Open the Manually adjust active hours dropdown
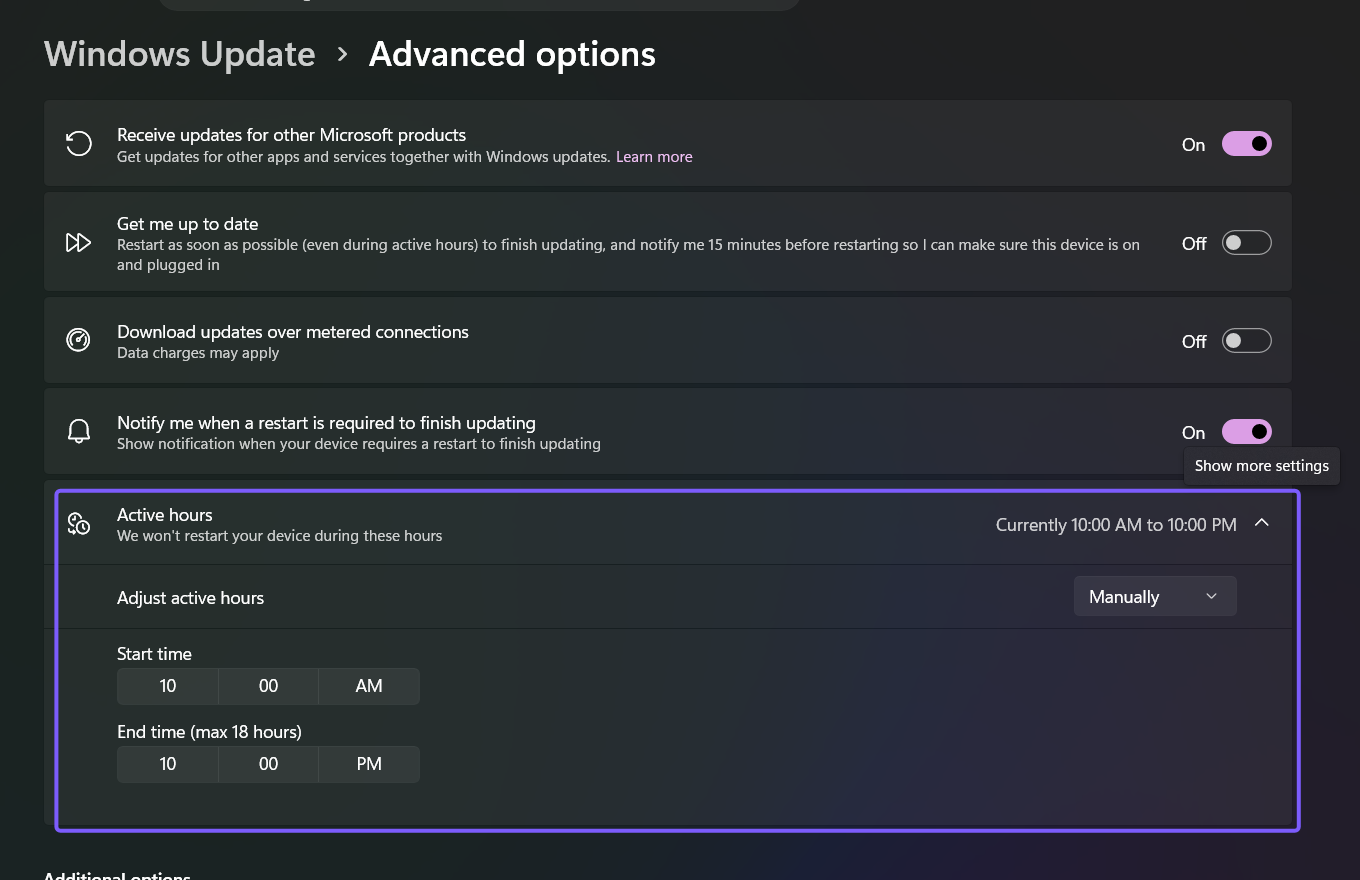 [1155, 597]
